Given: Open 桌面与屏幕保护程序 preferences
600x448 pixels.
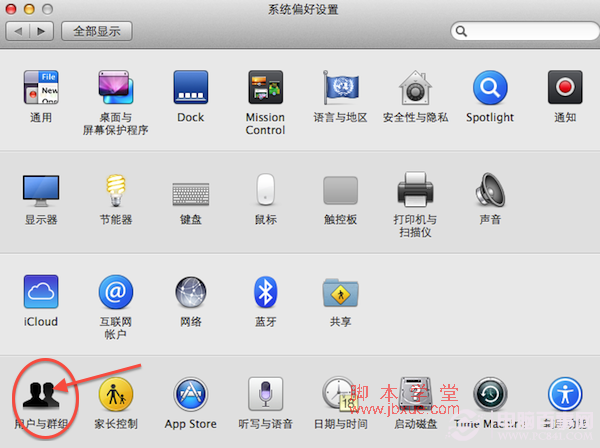Looking at the screenshot, I should click(x=116, y=87).
